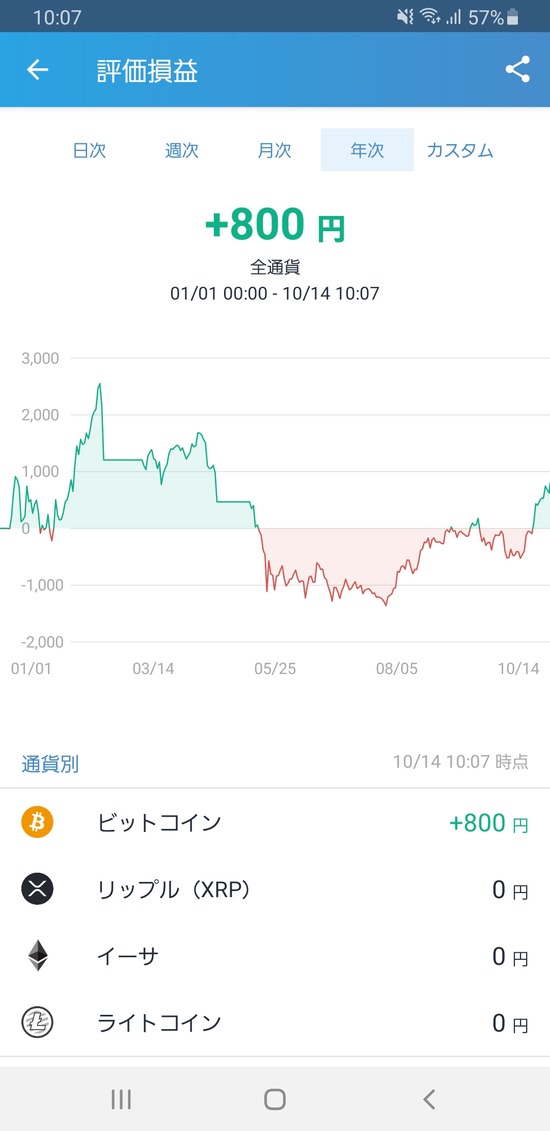Switch to the 月次 monthly tab
The width and height of the screenshot is (550, 1131).
(275, 150)
